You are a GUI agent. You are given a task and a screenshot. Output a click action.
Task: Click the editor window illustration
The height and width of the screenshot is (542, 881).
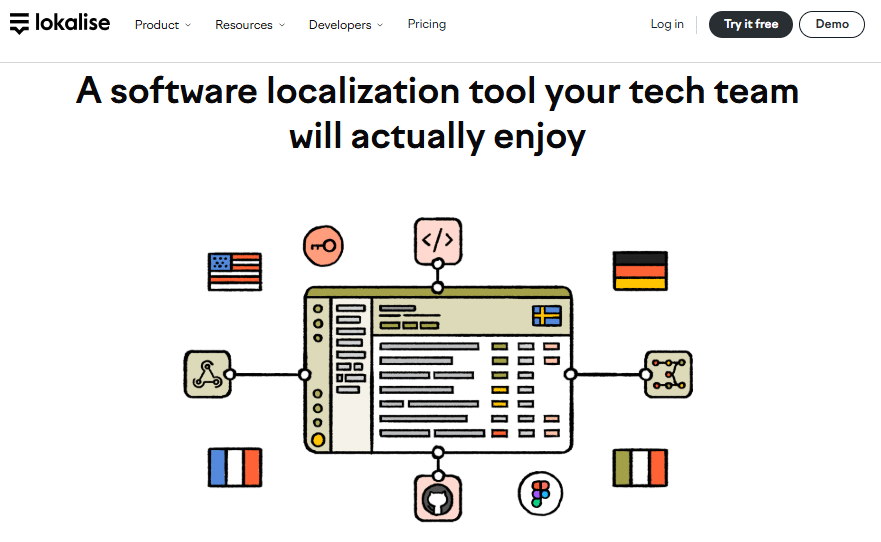point(438,370)
